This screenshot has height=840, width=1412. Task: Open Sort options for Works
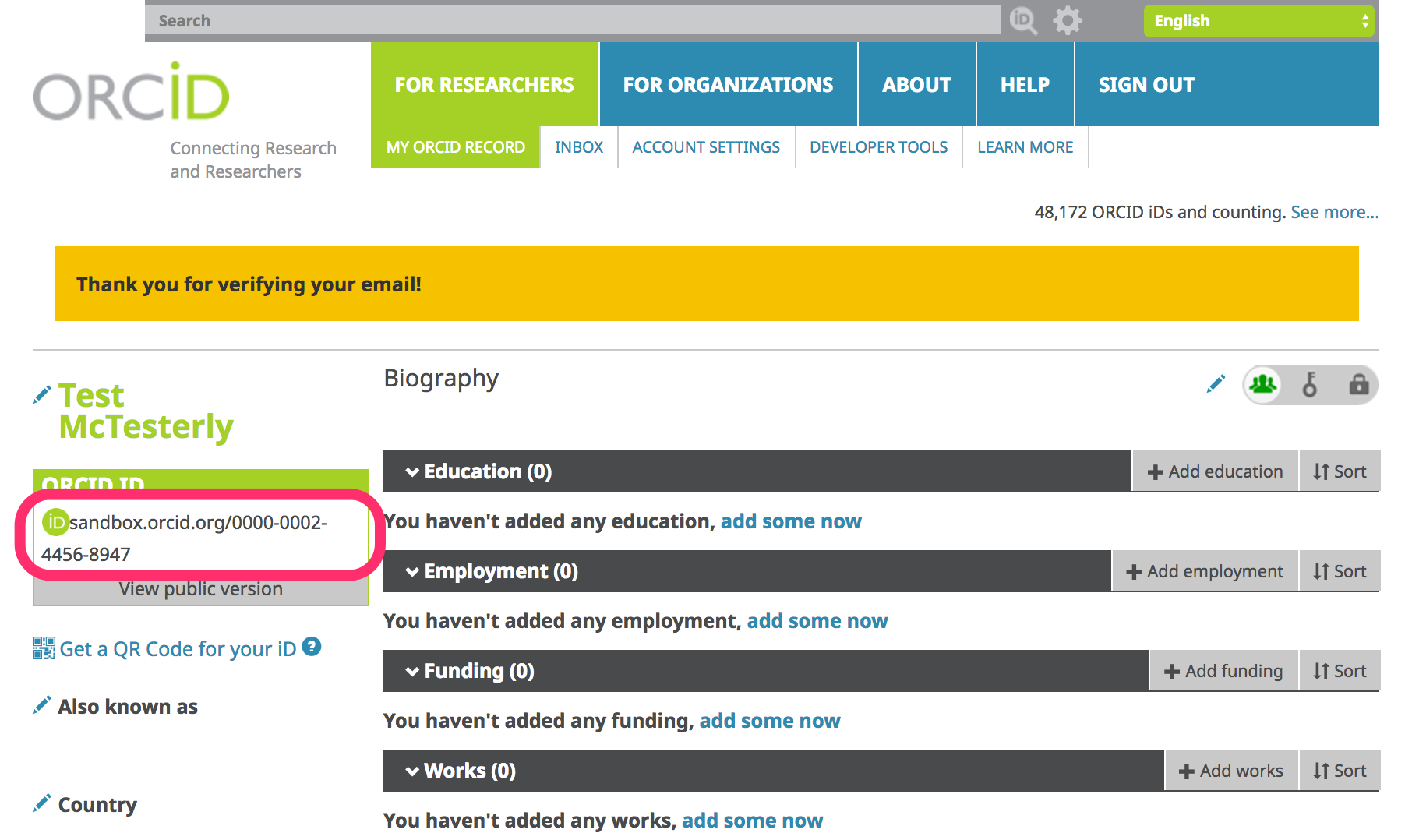tap(1340, 771)
